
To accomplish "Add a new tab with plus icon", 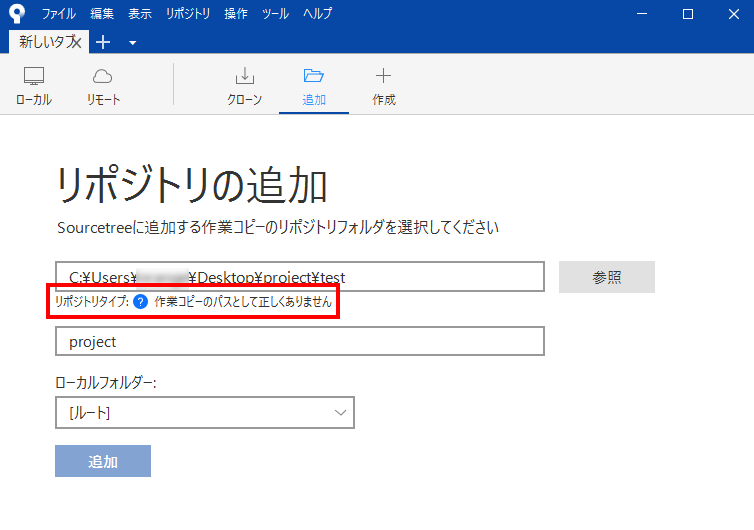I will coord(103,42).
